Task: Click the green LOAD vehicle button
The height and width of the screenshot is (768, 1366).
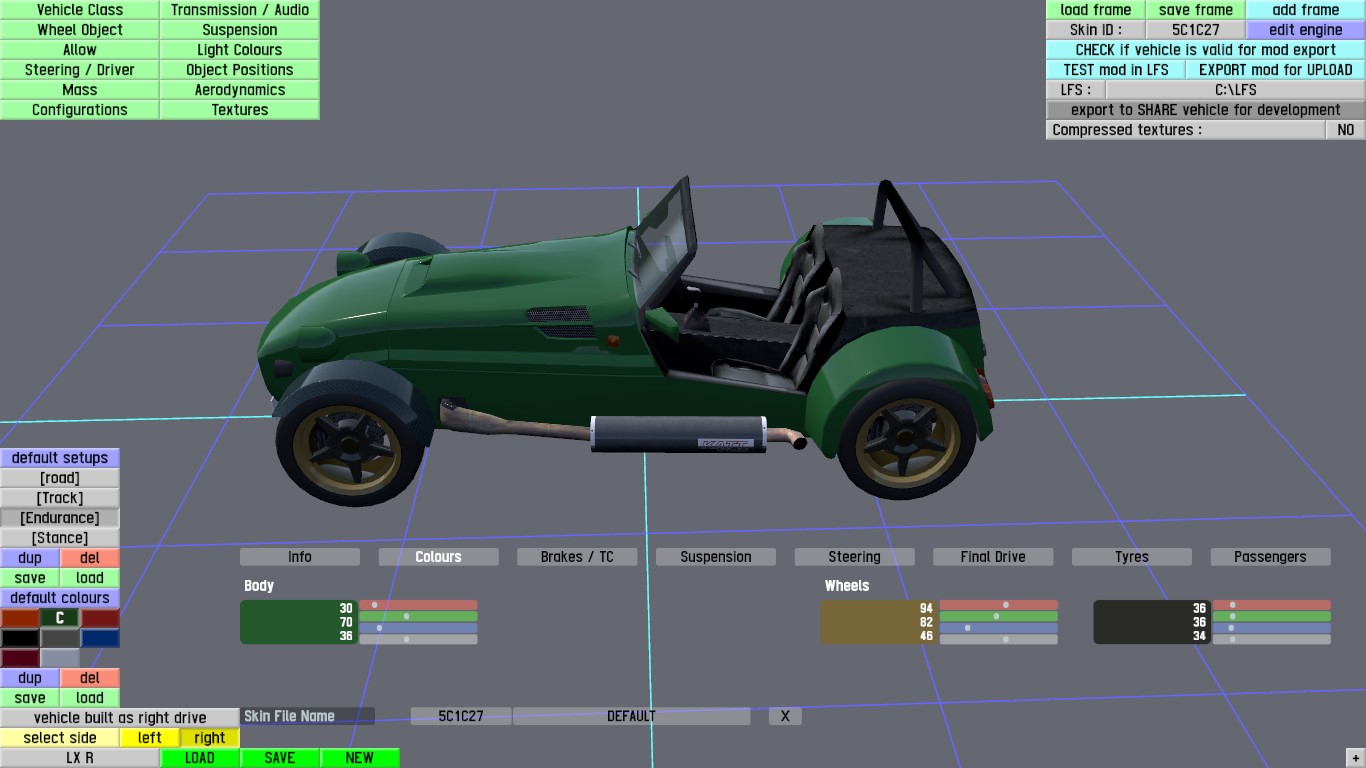Action: point(200,758)
